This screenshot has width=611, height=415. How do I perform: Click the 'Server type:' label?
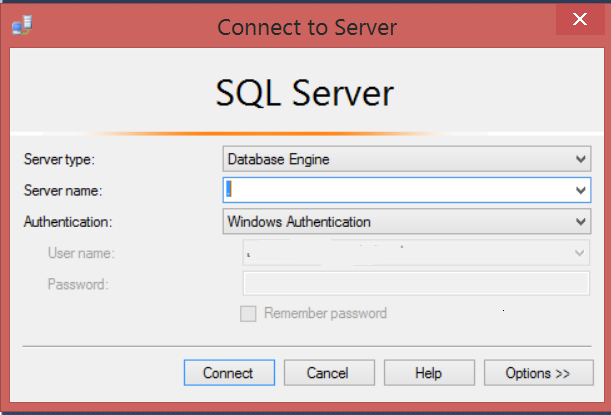[x=59, y=159]
